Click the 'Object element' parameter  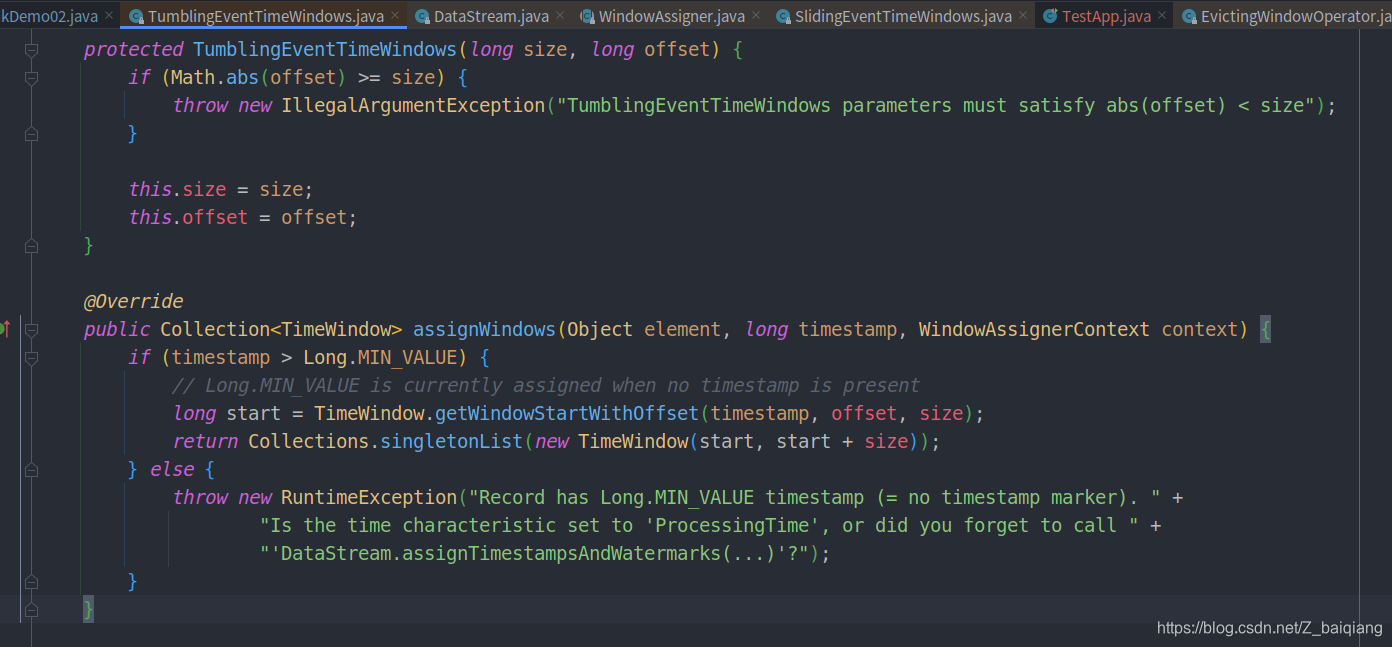pos(644,329)
